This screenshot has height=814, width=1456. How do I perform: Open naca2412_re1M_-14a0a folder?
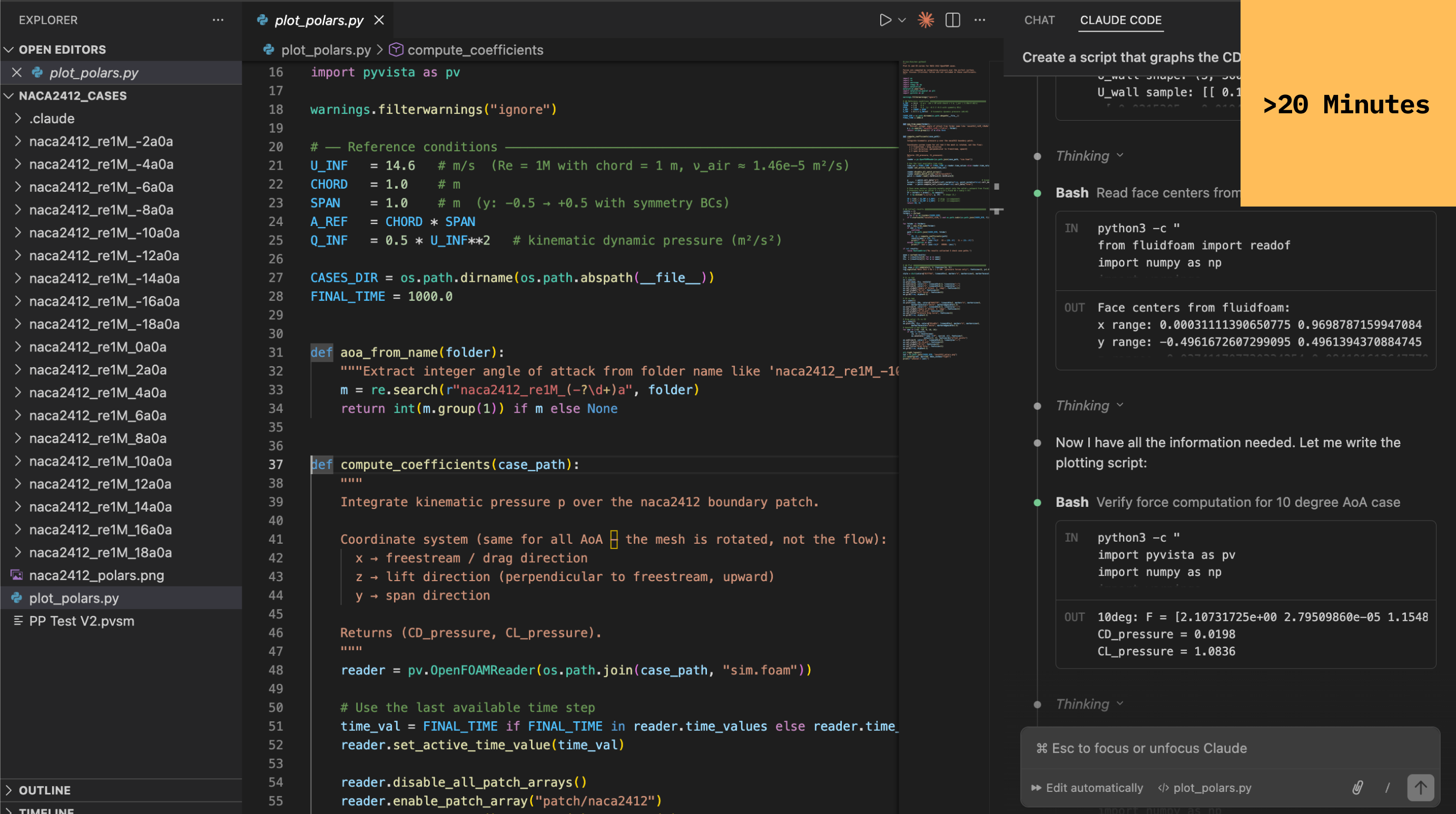(x=104, y=279)
